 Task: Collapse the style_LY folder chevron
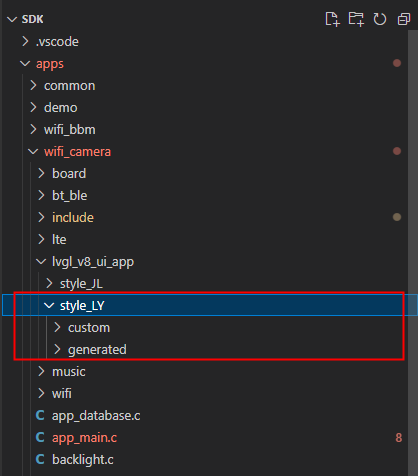click(49, 305)
